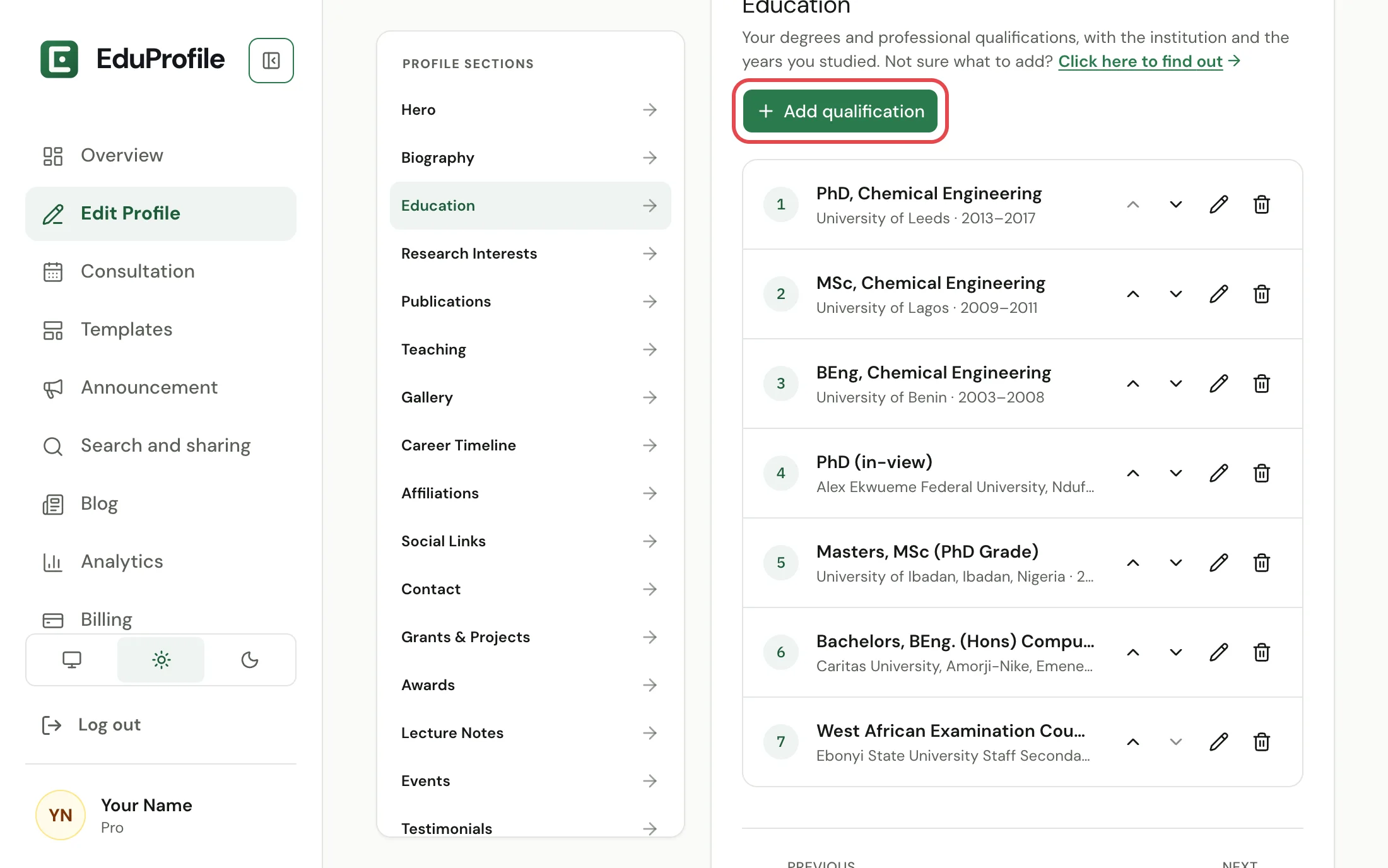Viewport: 1388px width, 868px height.
Task: Move West African Examination entry up
Action: (1133, 742)
